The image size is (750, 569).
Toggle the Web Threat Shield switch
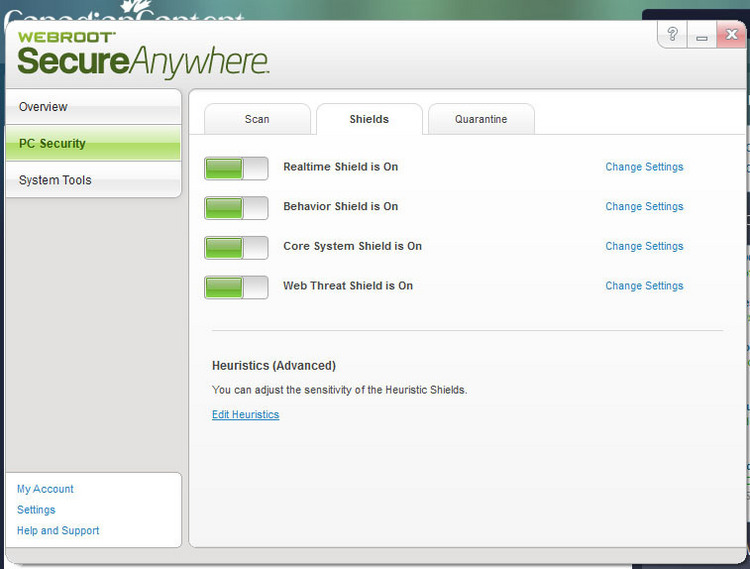tap(236, 287)
